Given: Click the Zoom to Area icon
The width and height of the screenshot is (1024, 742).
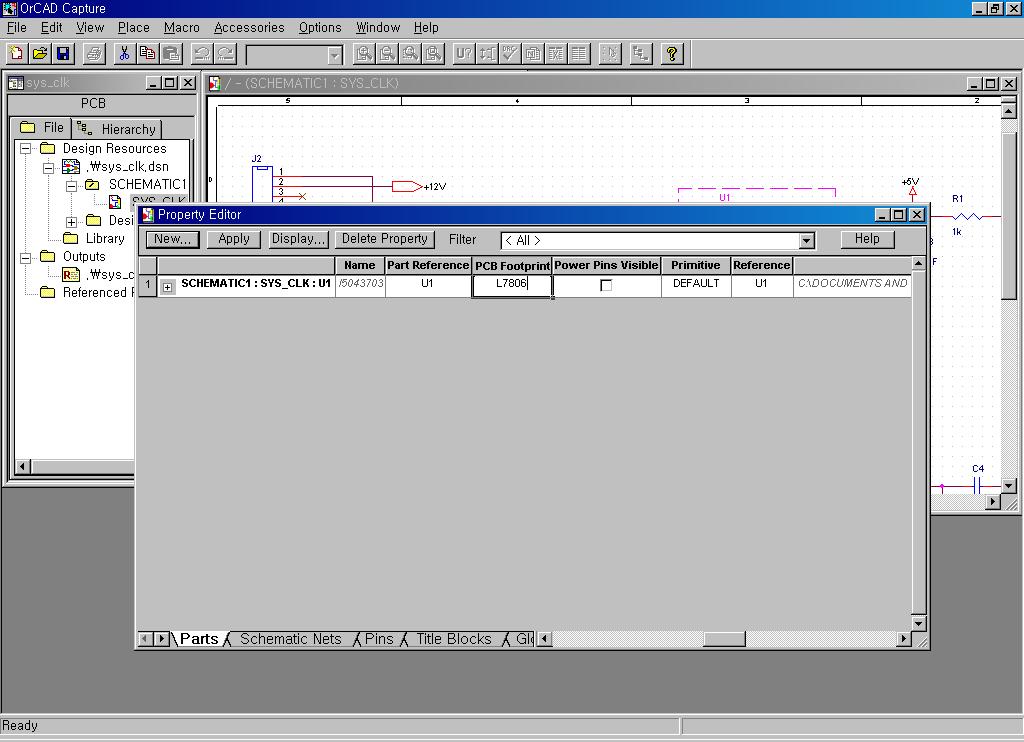Looking at the screenshot, I should tap(411, 54).
